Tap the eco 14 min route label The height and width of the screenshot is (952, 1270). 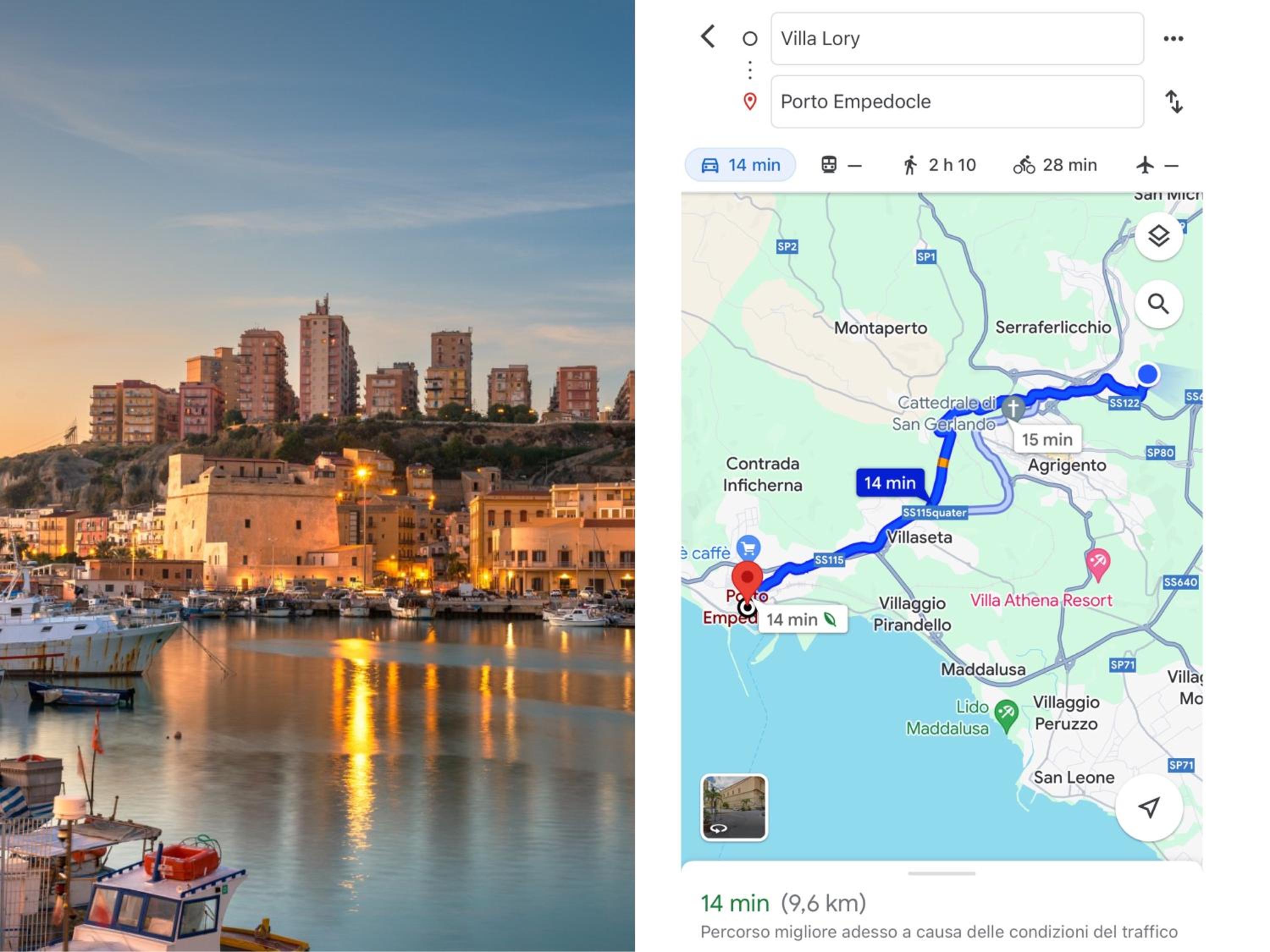point(802,619)
